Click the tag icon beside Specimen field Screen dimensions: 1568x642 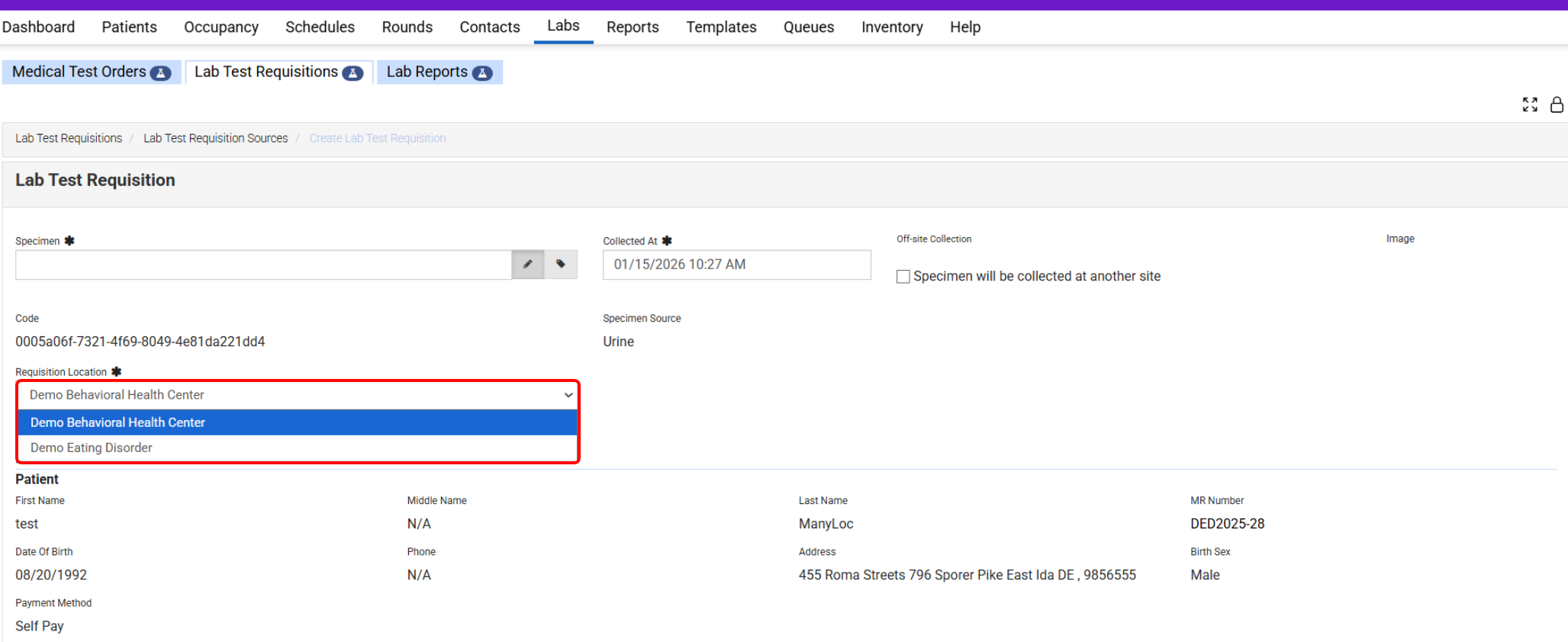tap(561, 265)
